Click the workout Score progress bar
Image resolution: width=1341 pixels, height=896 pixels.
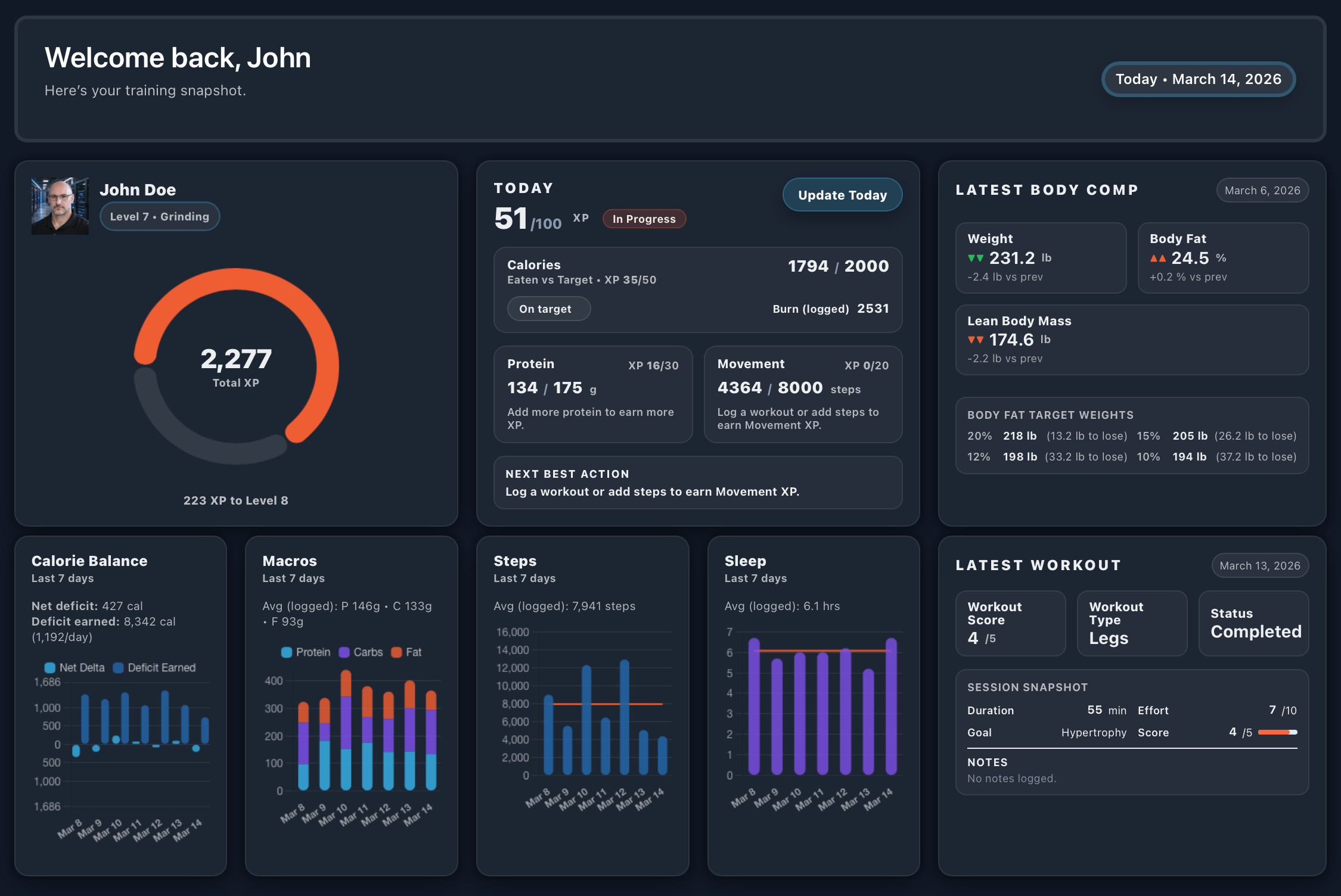1277,732
